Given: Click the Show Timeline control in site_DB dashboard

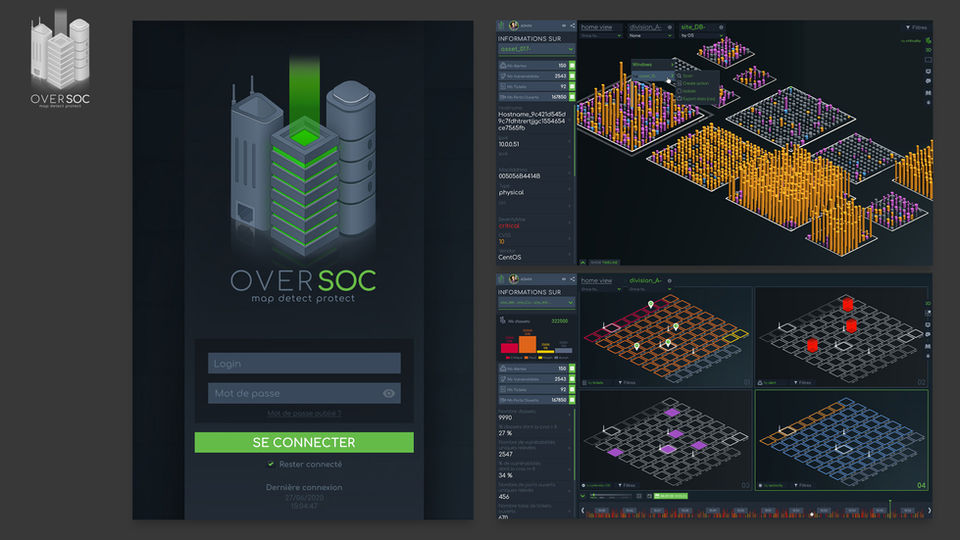Looking at the screenshot, I should (604, 262).
